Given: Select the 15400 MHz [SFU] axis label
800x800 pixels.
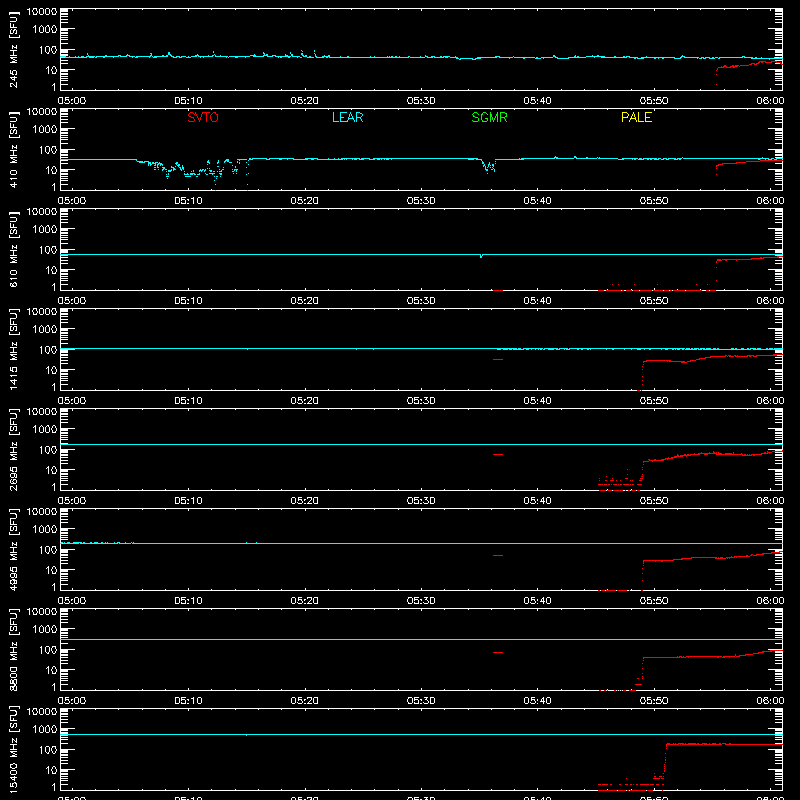Looking at the screenshot, I should click(14, 749).
